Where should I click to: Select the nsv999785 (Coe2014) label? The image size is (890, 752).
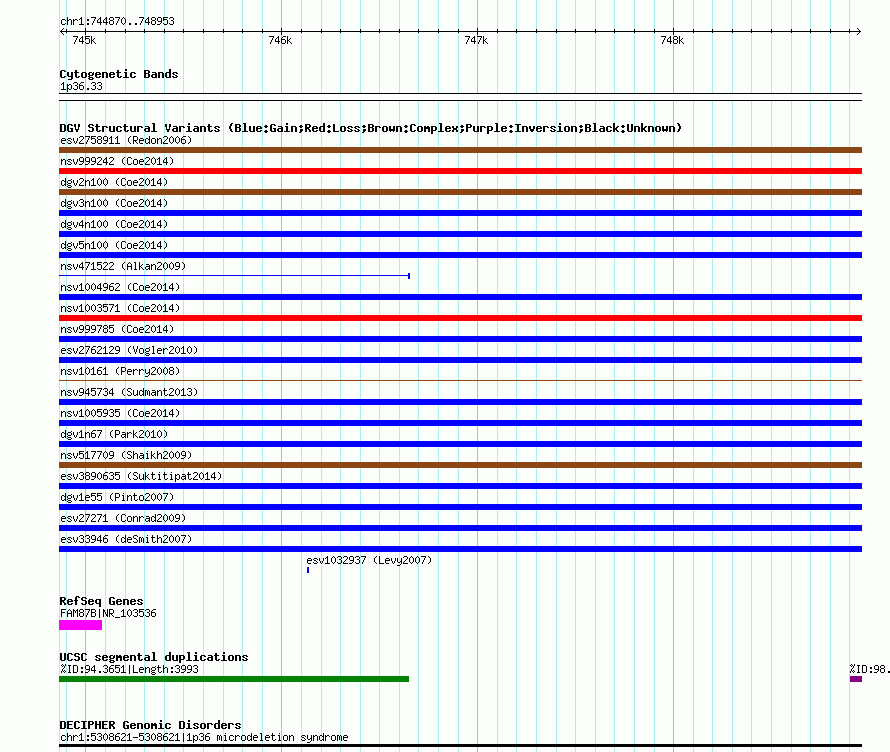click(117, 329)
